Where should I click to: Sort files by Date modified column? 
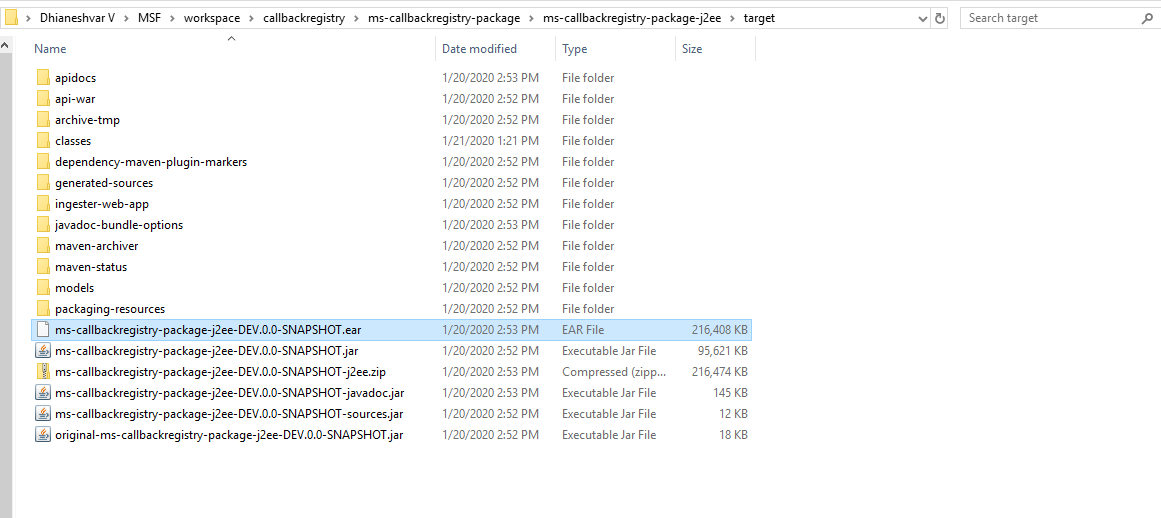[x=479, y=49]
